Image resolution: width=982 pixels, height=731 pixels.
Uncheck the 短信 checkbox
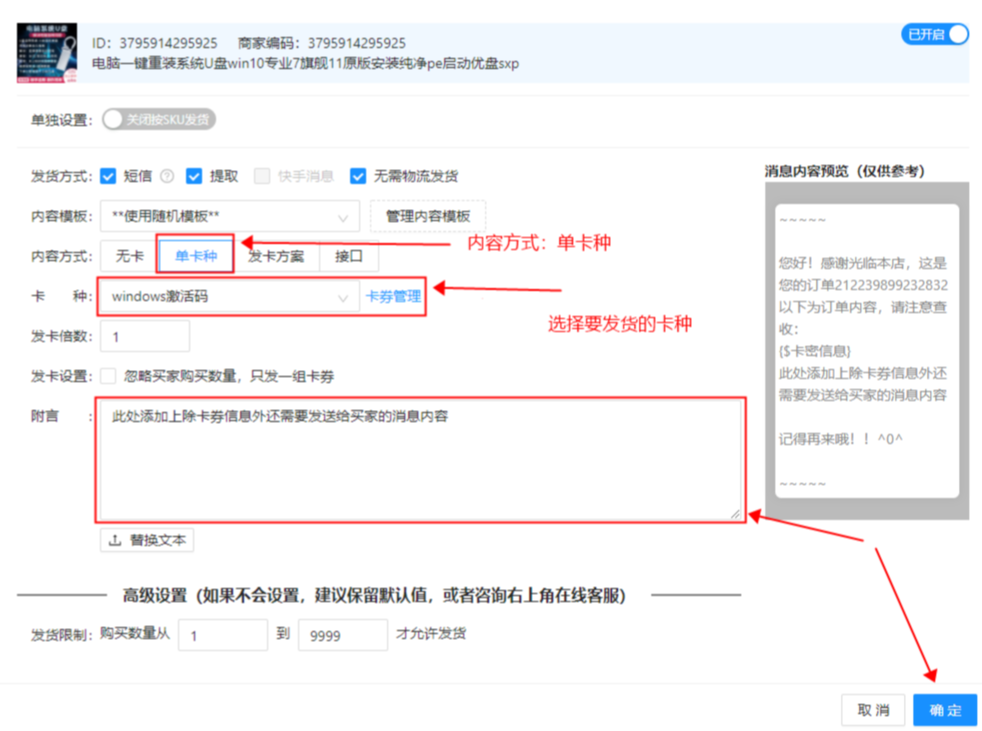[x=109, y=176]
